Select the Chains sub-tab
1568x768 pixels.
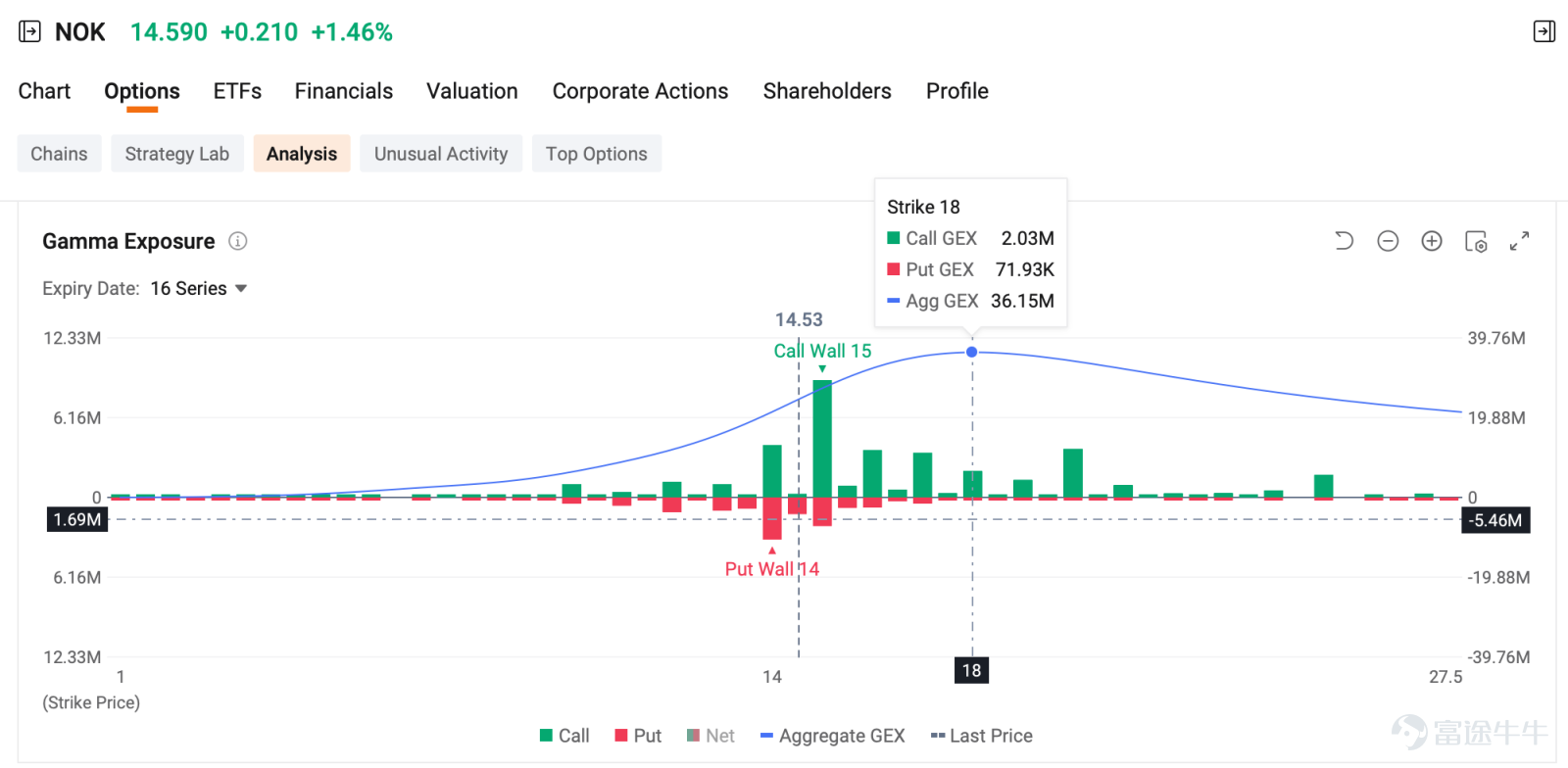click(x=59, y=154)
